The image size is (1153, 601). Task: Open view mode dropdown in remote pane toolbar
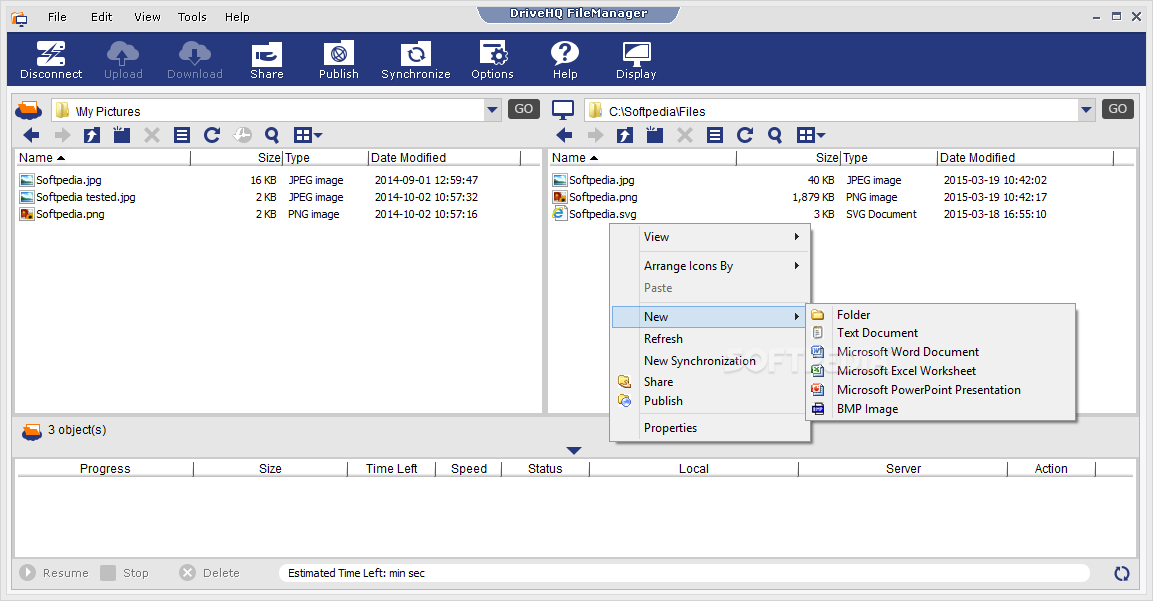click(x=308, y=135)
